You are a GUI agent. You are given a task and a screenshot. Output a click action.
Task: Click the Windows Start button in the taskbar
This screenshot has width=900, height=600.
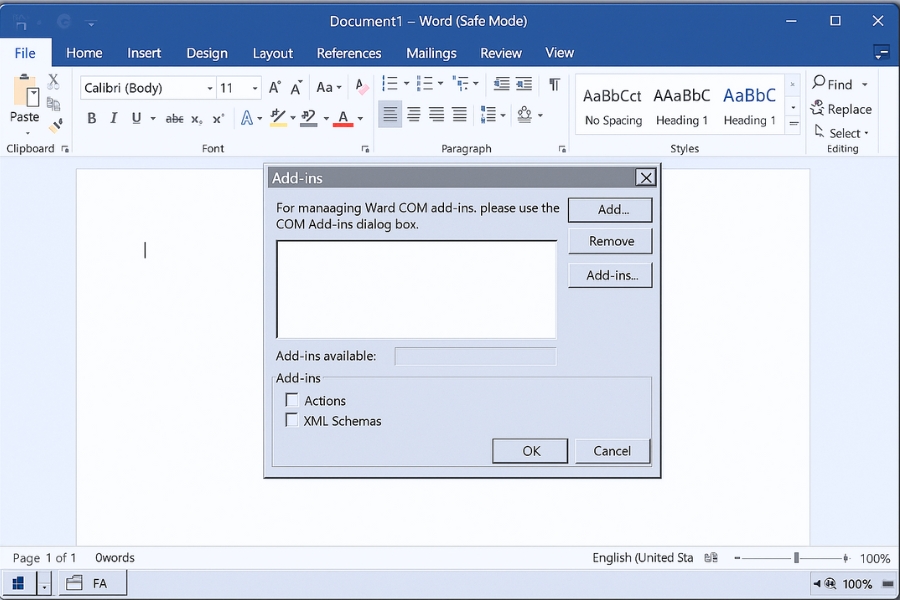(18, 583)
